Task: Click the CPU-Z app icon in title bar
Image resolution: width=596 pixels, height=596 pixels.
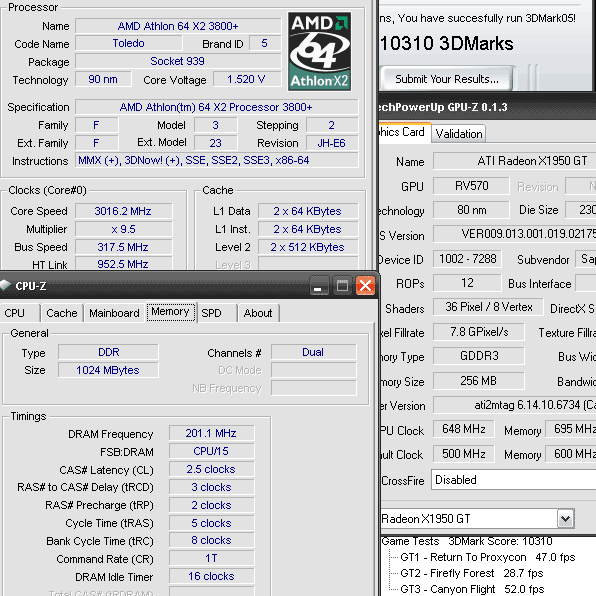Action: 5,285
